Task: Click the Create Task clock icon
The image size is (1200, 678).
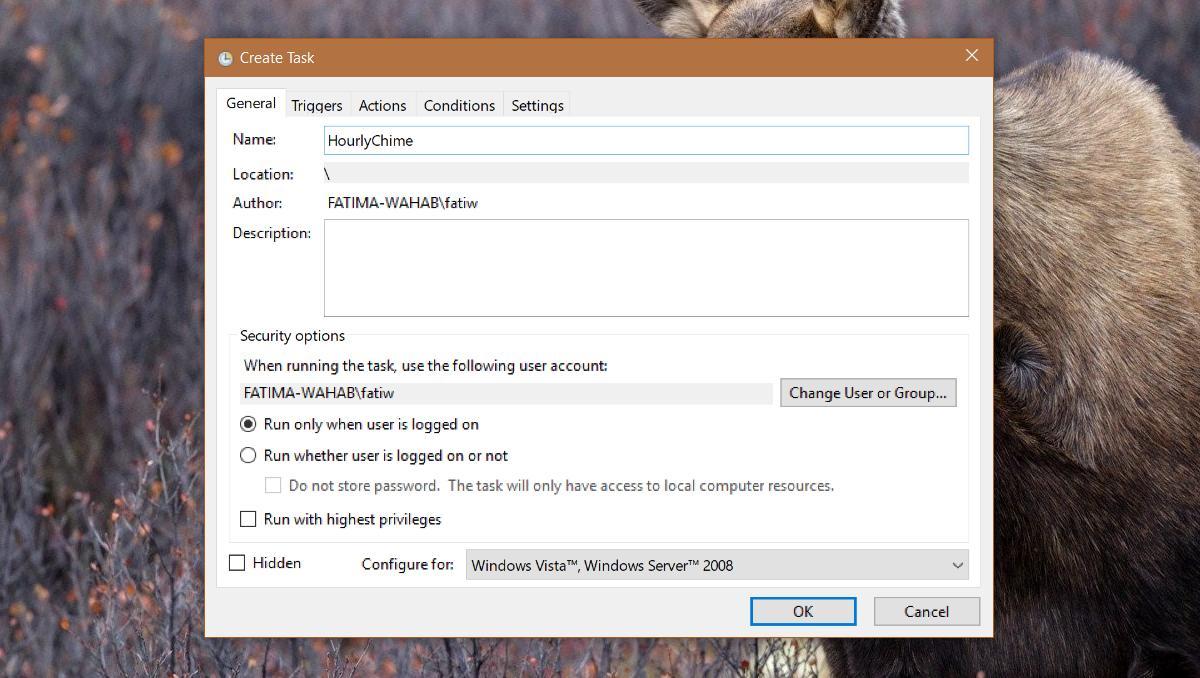Action: click(x=226, y=58)
